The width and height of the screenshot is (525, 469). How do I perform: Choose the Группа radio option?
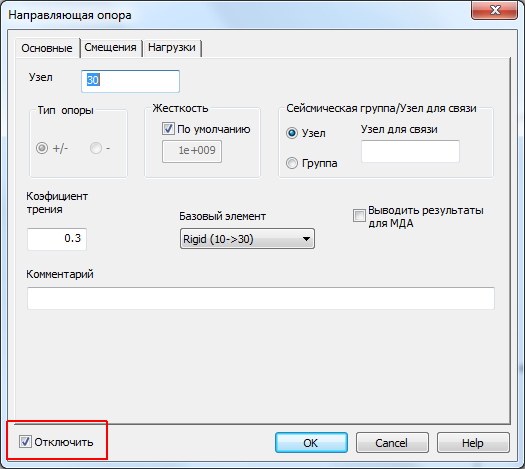click(292, 163)
